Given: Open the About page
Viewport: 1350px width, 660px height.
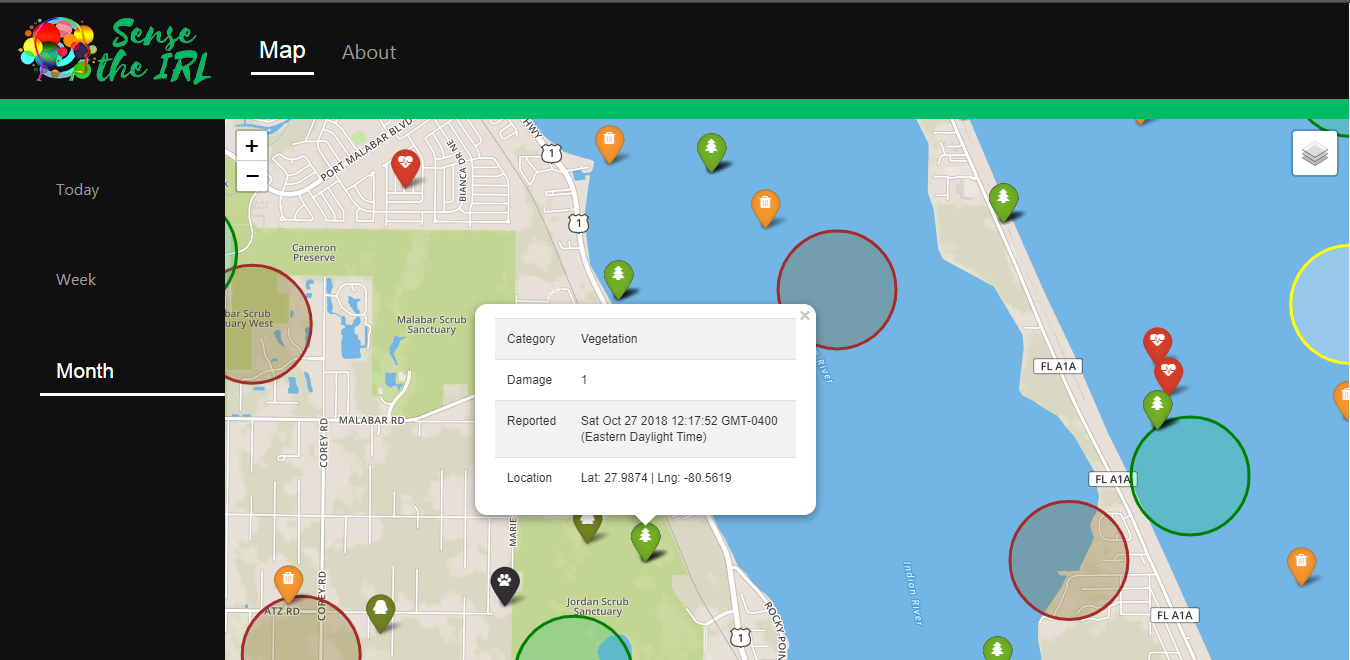Looking at the screenshot, I should coord(369,52).
